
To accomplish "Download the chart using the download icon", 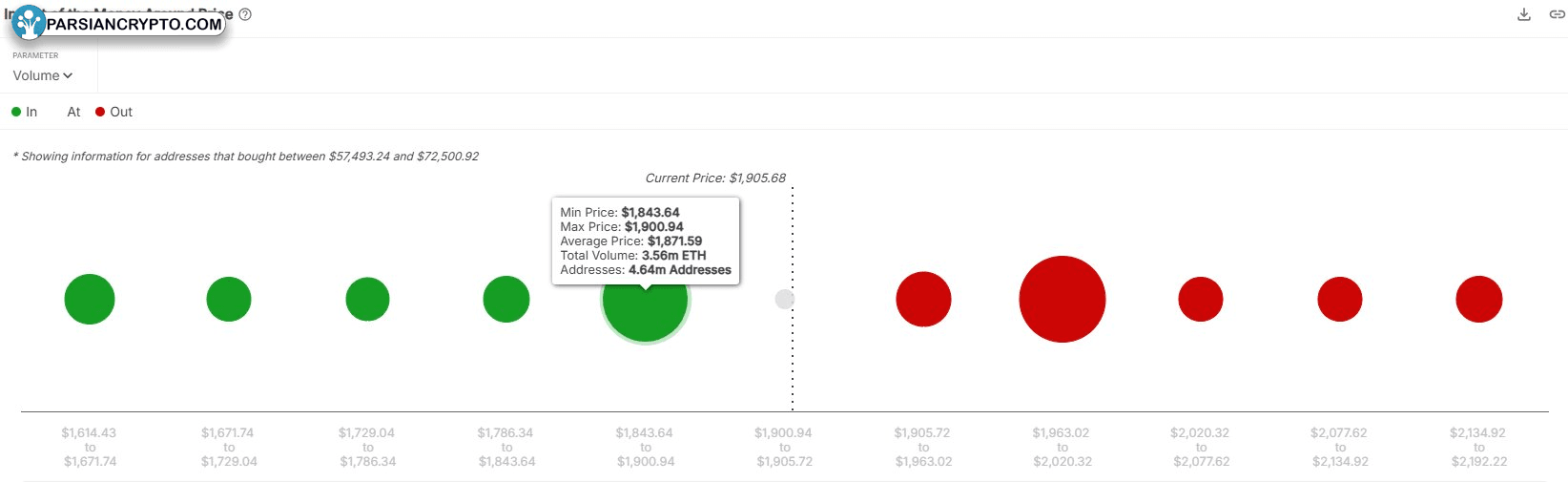I will click(x=1524, y=14).
